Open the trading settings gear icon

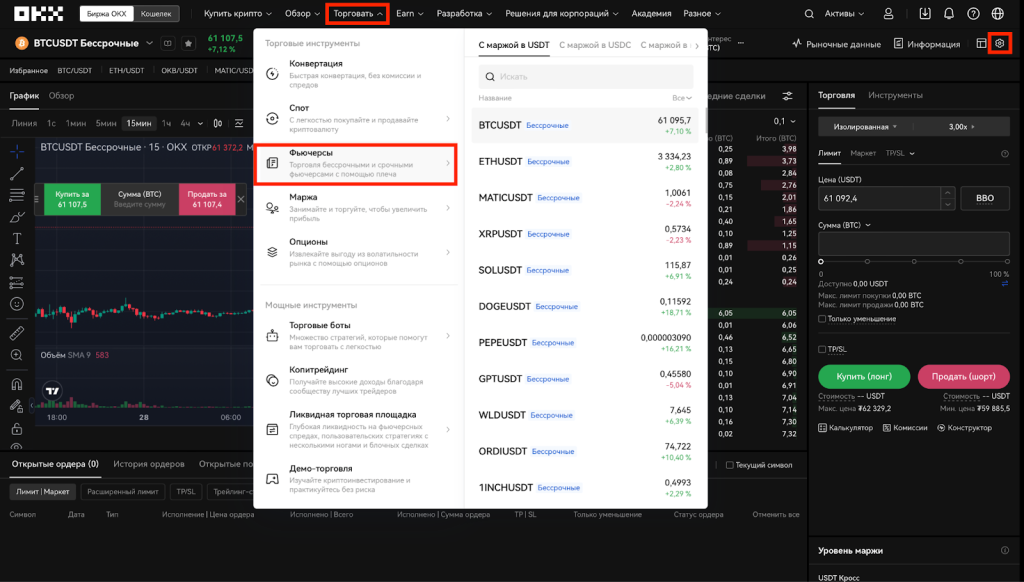[998, 44]
